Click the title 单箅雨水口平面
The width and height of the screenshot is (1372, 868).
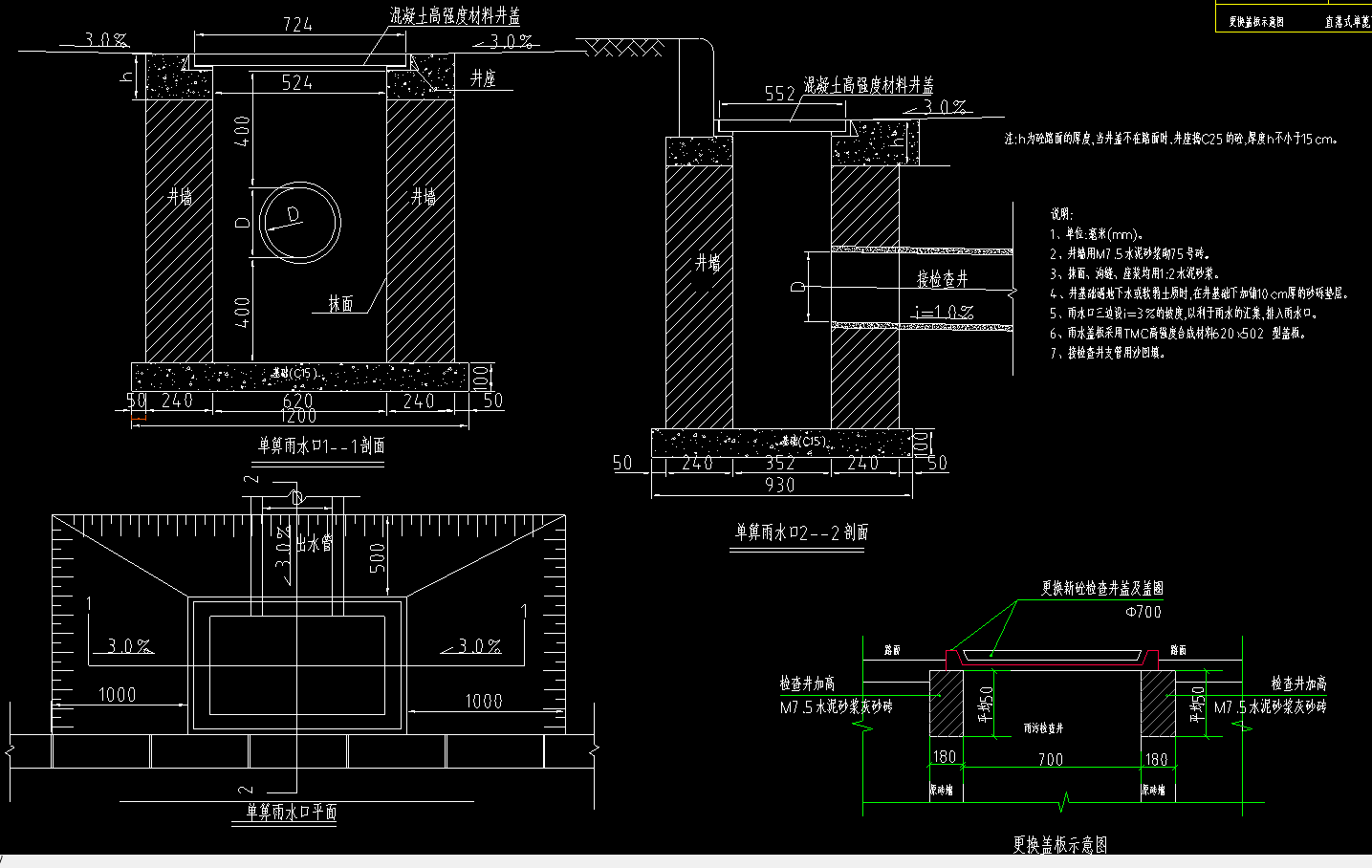291,813
